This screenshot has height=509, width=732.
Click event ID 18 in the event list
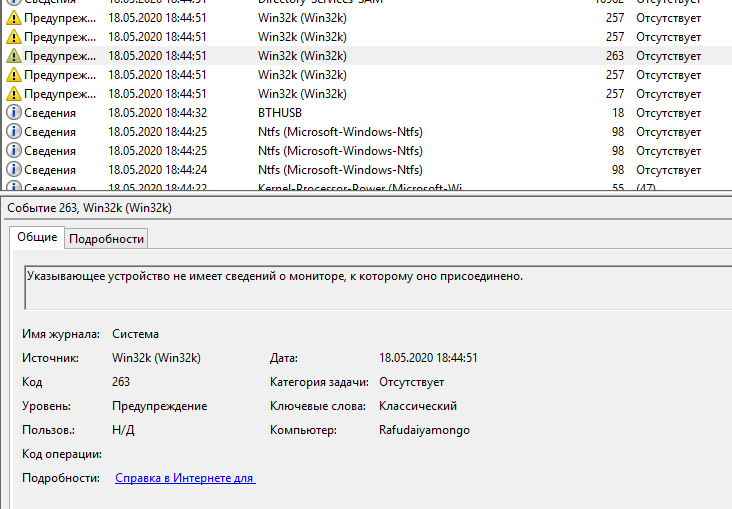click(617, 113)
